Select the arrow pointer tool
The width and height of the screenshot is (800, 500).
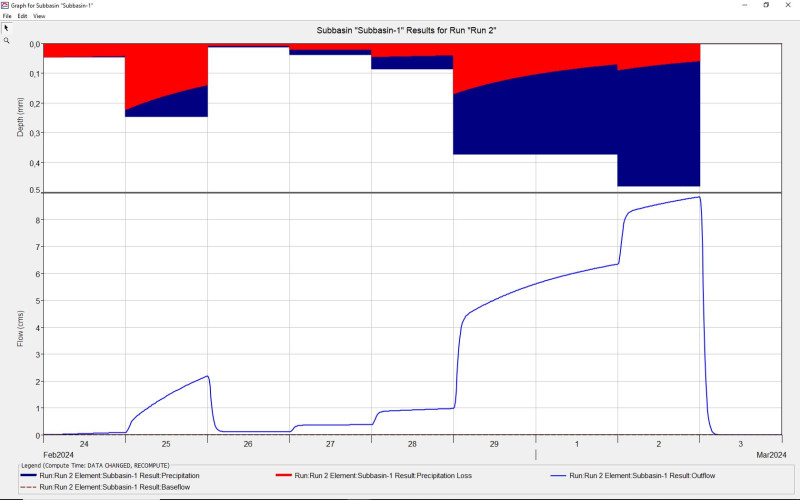(x=6, y=28)
